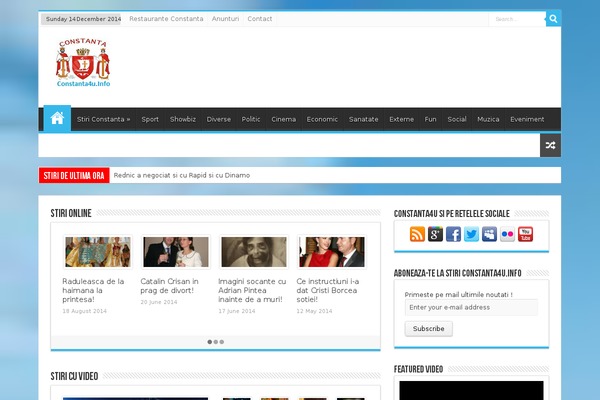This screenshot has height=400, width=600.
Task: Open the Raduleasca article thumbnail
Action: 98,252
